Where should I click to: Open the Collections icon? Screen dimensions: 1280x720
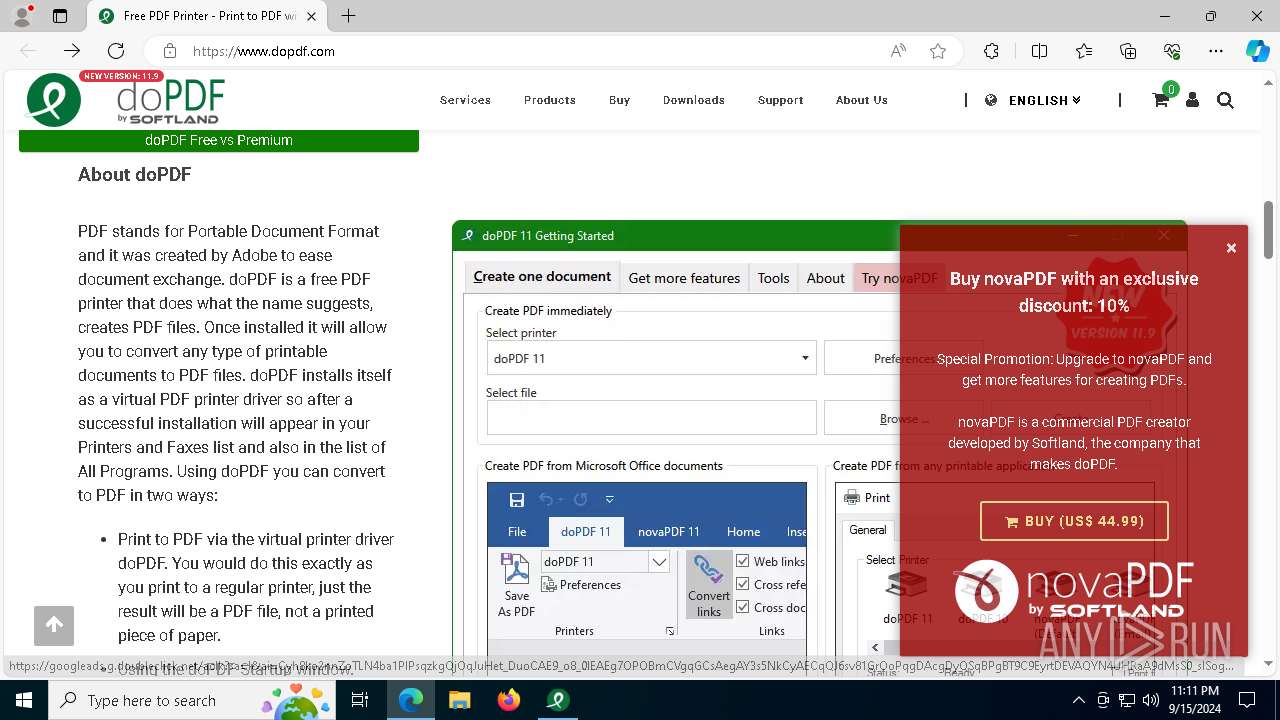point(1128,51)
